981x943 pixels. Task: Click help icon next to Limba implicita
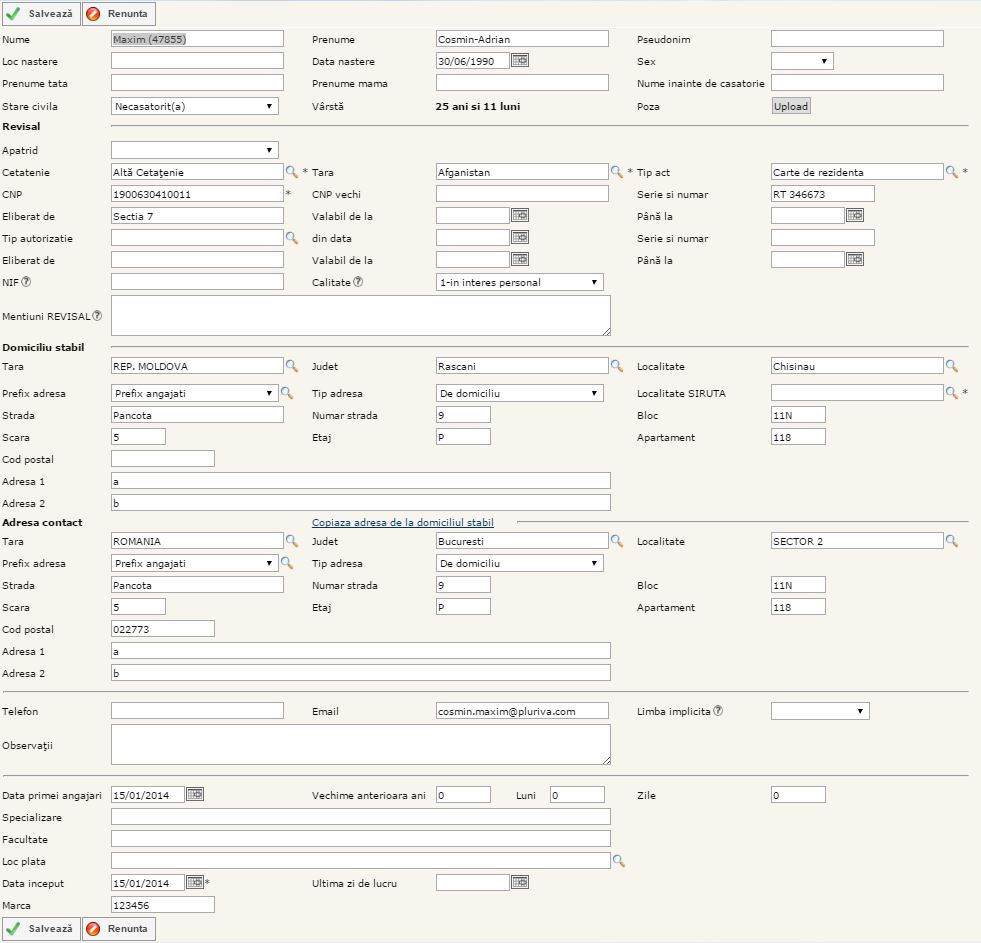pos(718,711)
